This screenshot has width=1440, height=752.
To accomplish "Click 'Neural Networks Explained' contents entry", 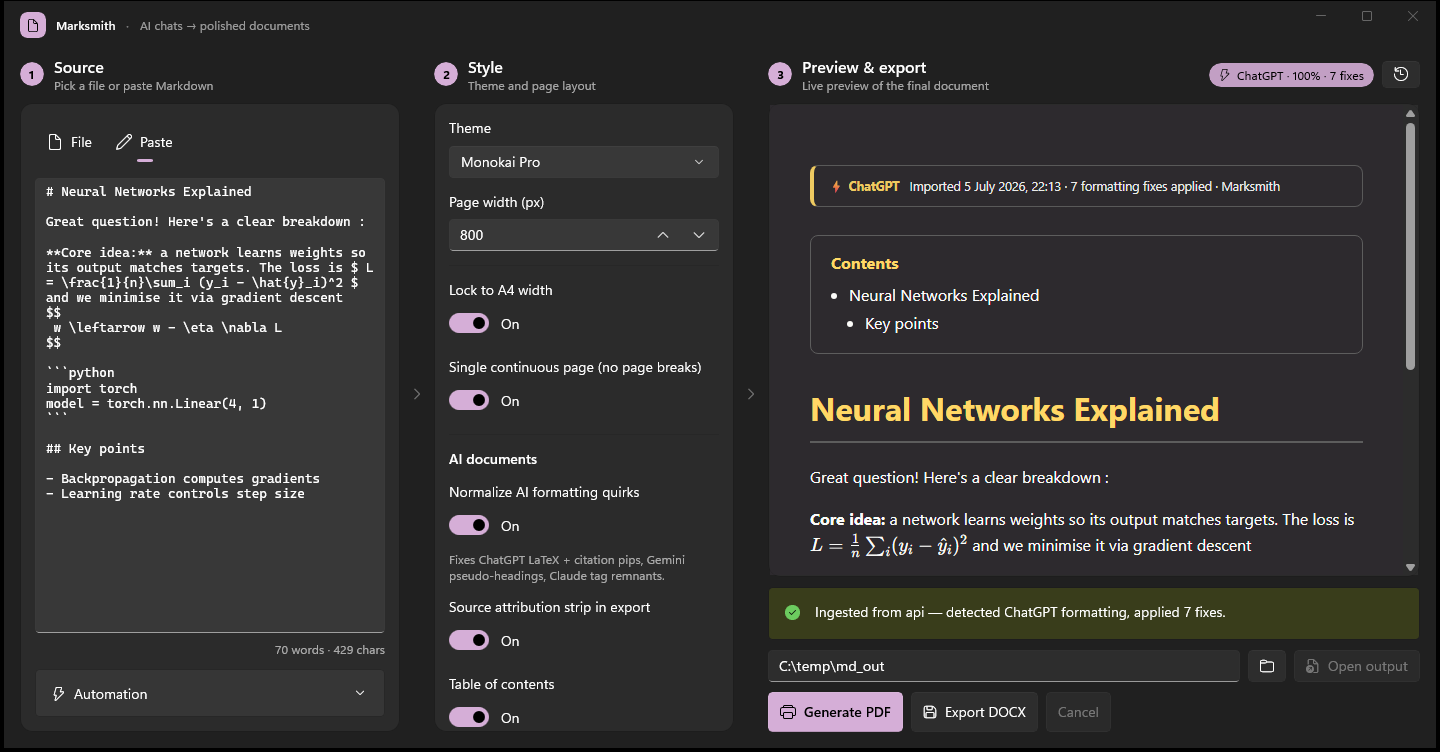I will (944, 295).
